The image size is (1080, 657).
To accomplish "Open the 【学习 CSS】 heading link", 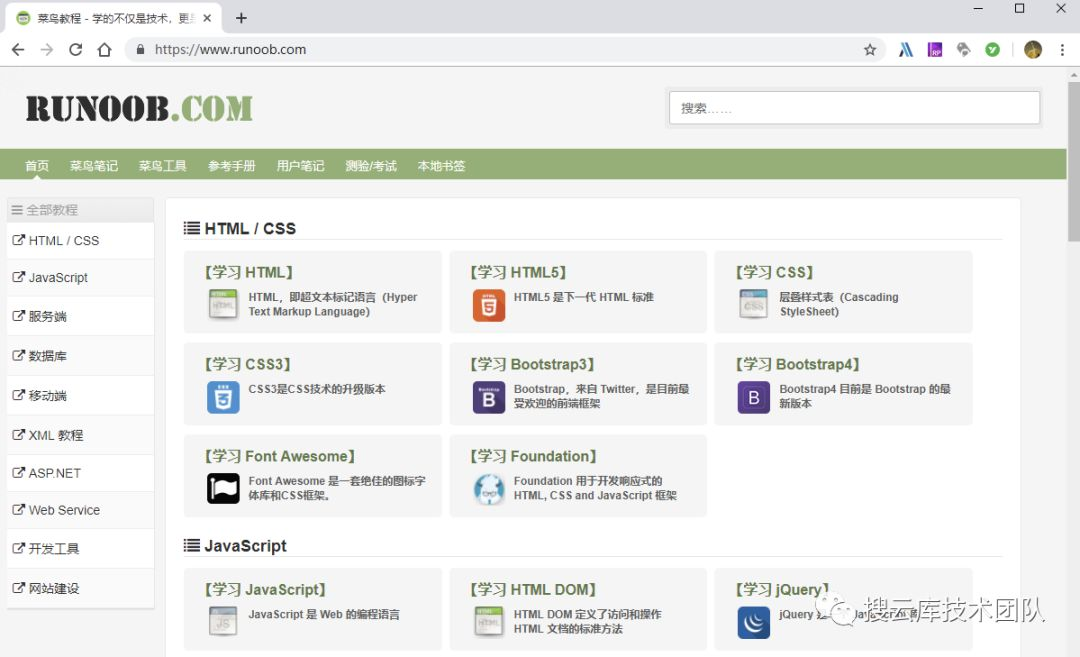I will click(775, 272).
